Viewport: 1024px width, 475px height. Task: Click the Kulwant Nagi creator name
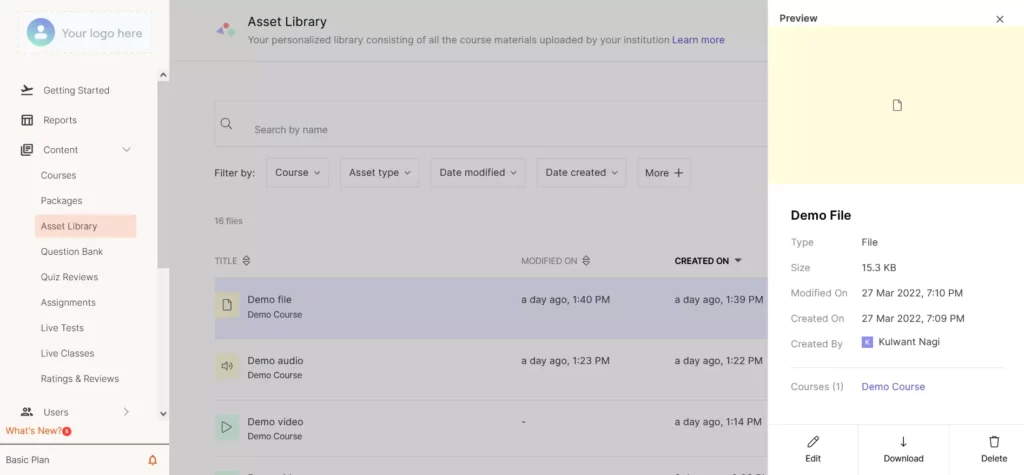[x=909, y=342]
